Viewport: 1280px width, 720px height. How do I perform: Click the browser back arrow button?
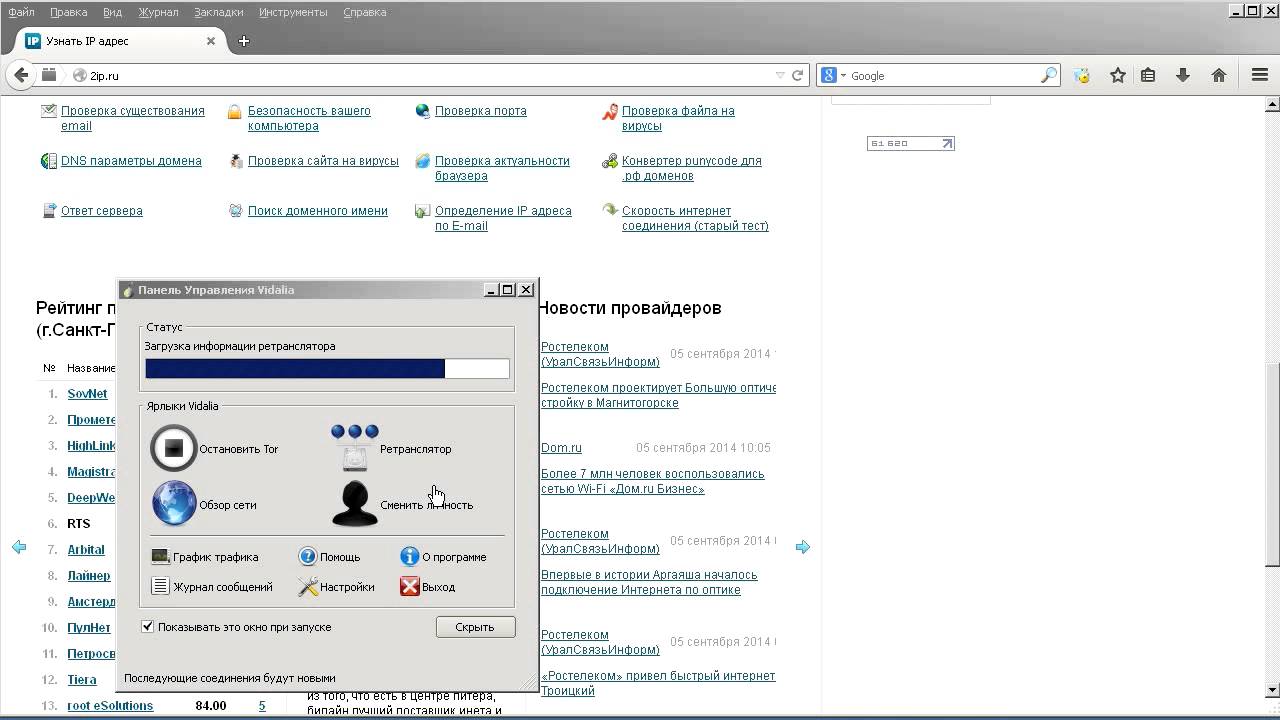(21, 75)
